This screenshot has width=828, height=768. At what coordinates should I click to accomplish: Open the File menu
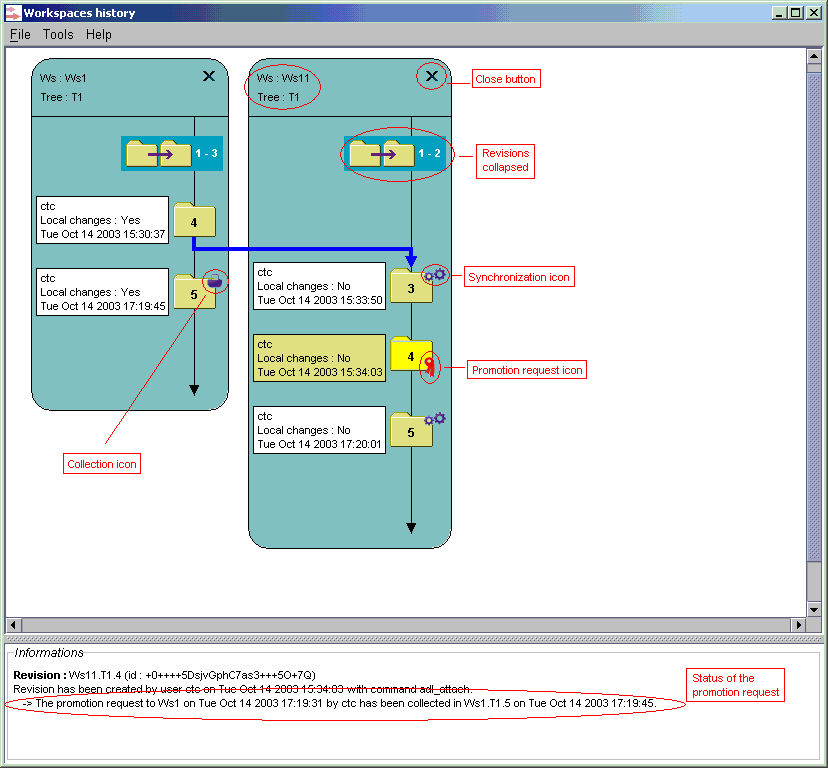(20, 34)
